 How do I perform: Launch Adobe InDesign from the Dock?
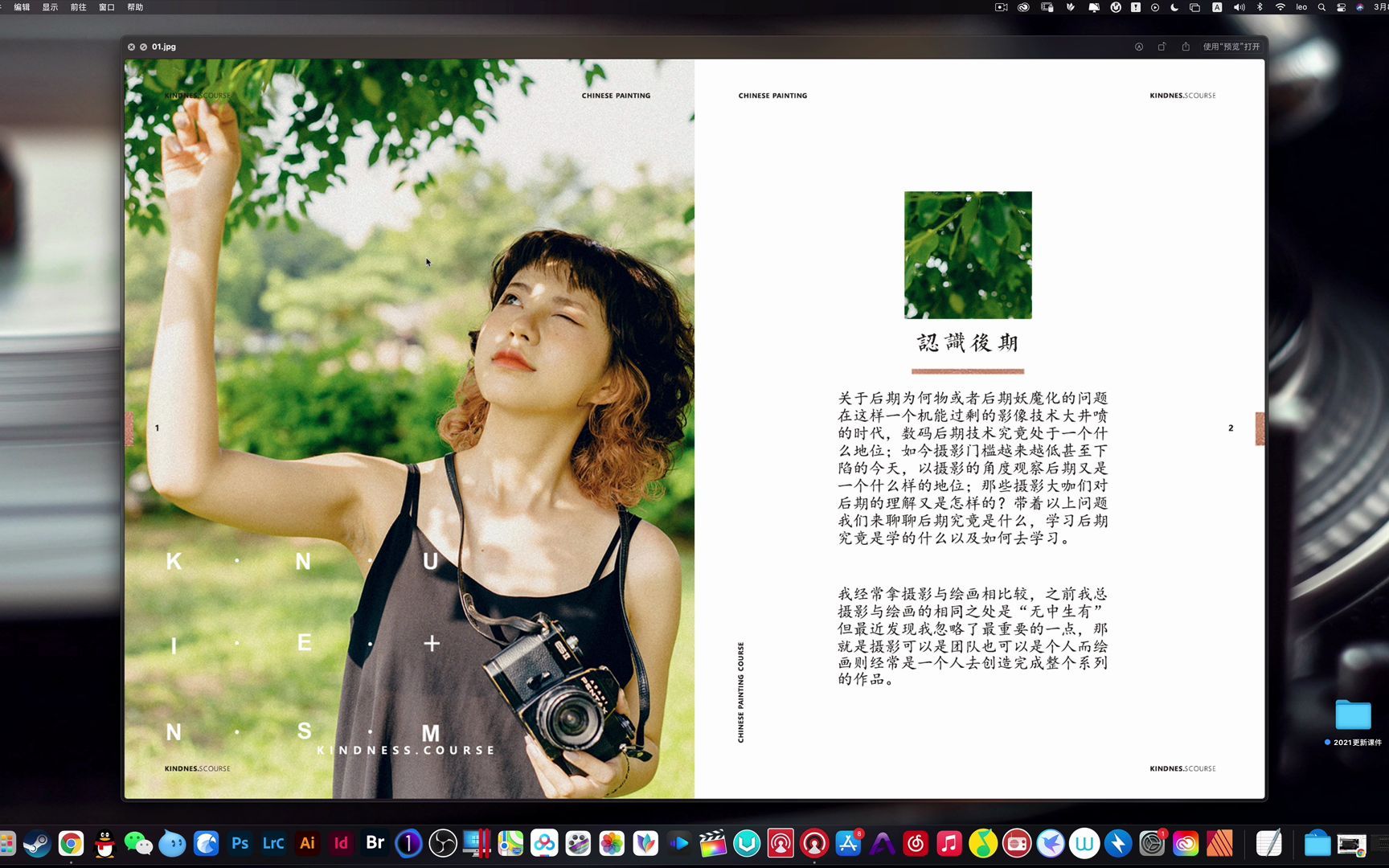341,843
